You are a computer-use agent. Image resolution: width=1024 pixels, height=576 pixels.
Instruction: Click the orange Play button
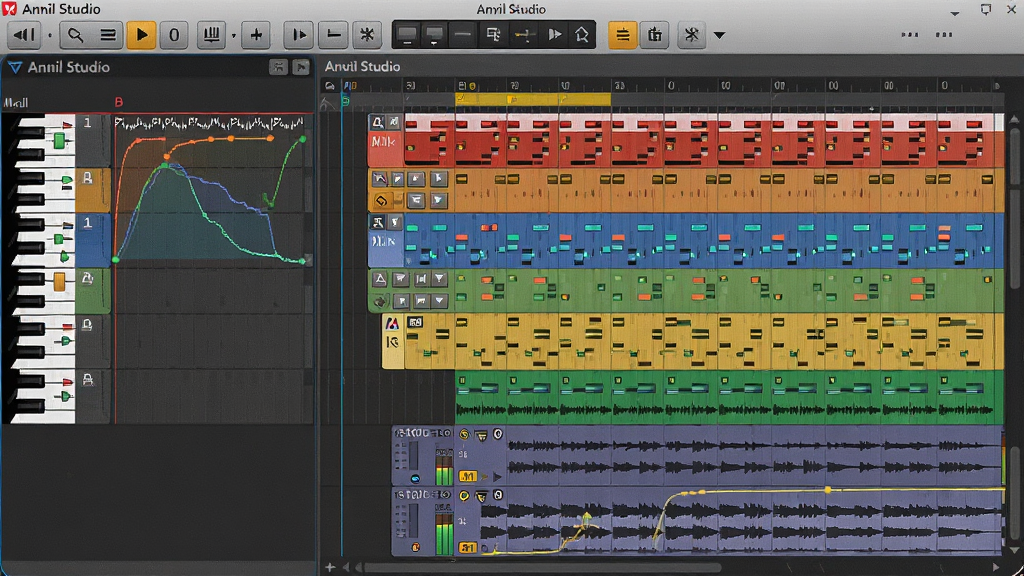(x=142, y=35)
